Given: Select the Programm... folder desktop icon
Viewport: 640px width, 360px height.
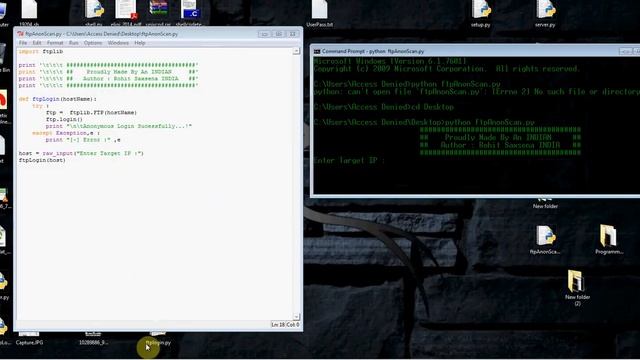Looking at the screenshot, I should coord(609,240).
